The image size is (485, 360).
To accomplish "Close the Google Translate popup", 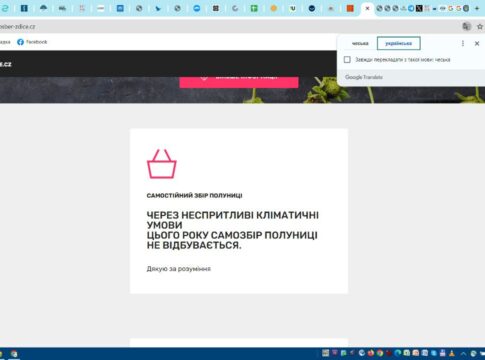I will point(477,43).
